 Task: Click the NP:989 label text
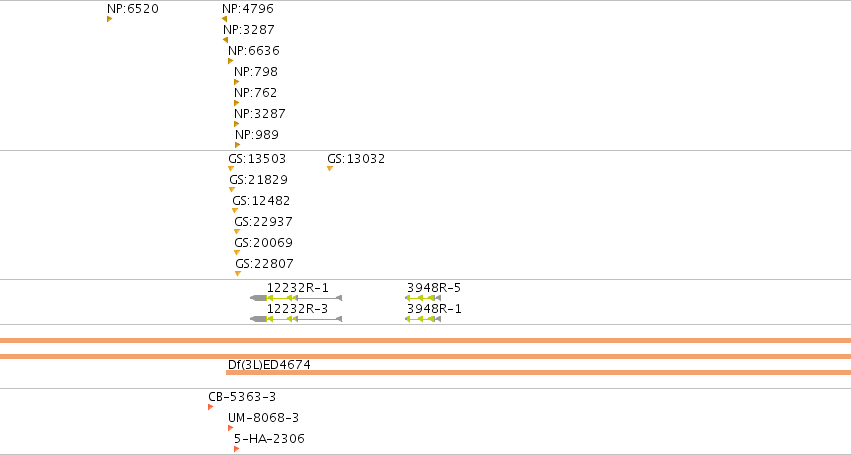pos(257,135)
